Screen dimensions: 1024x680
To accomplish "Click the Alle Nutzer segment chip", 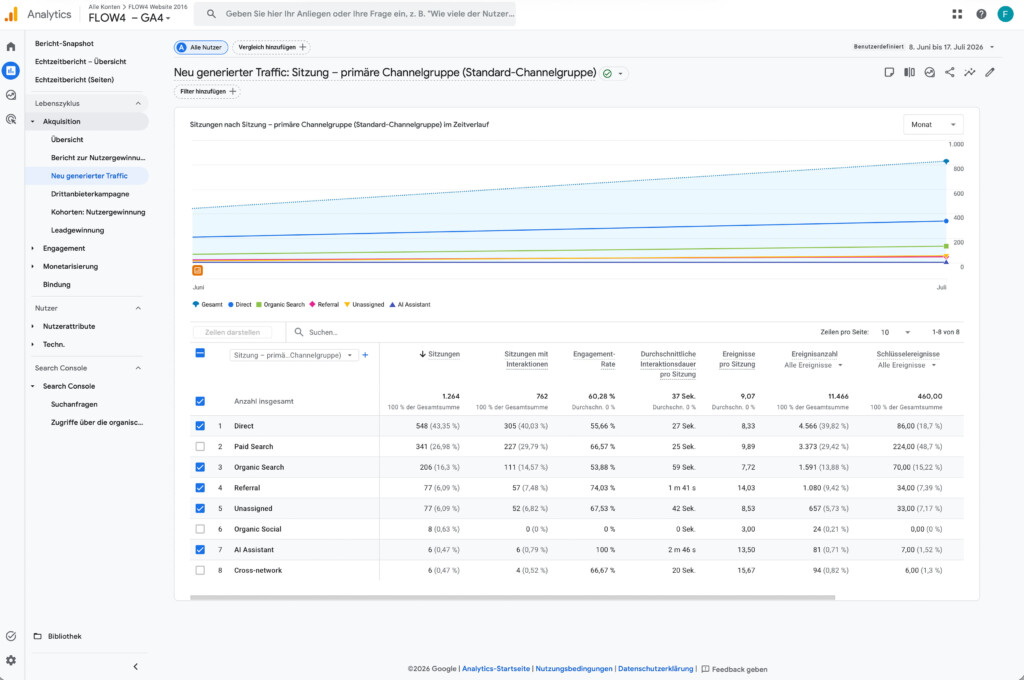I will 201,47.
